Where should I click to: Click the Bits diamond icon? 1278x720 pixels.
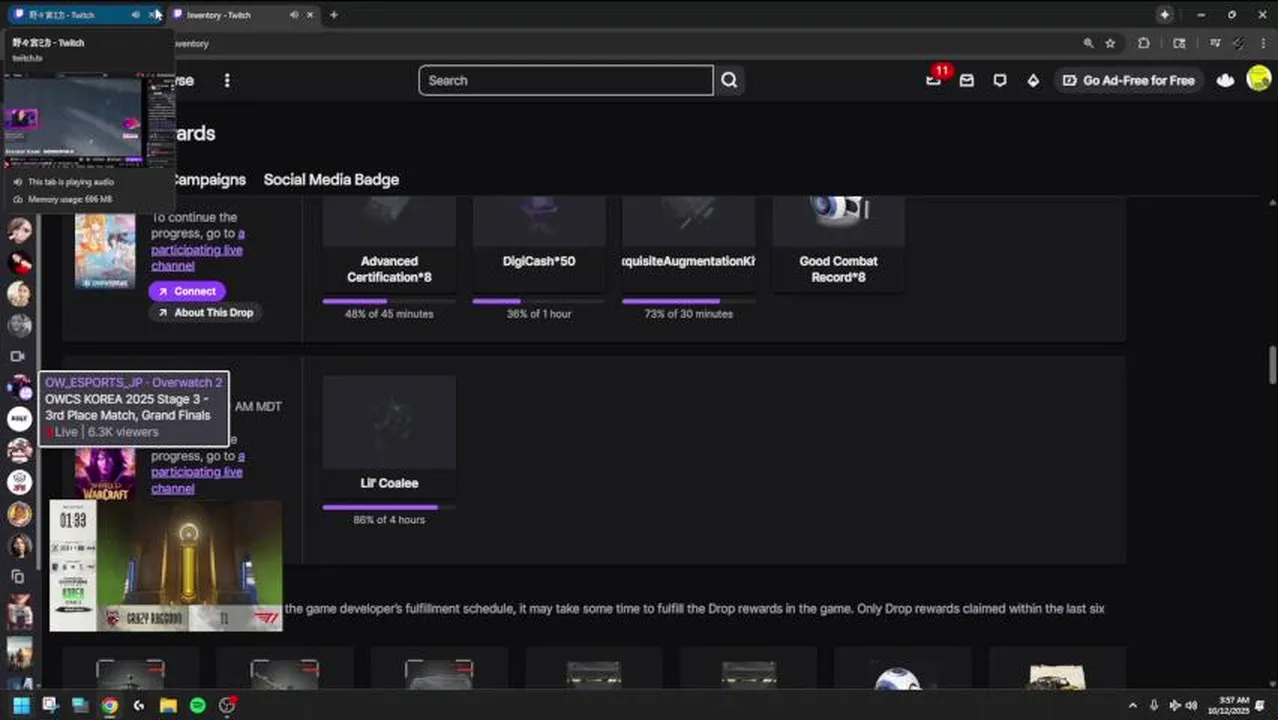(x=1033, y=80)
